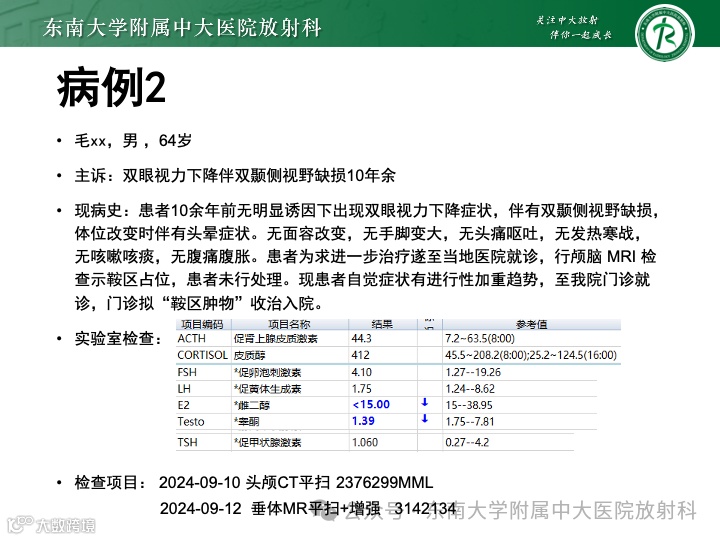Click the reference range 0.27--4.2
This screenshot has width=720, height=540.
coord(467,442)
